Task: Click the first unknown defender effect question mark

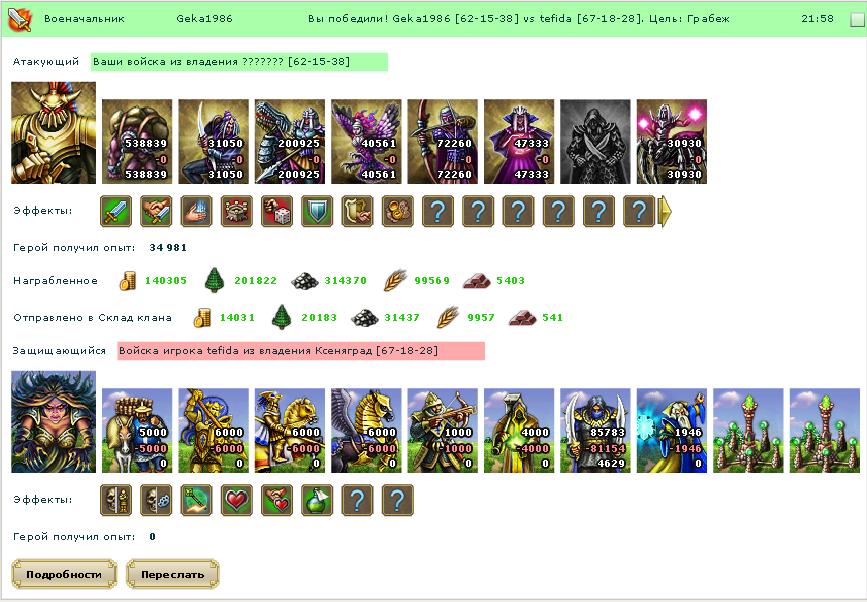Action: coord(358,500)
